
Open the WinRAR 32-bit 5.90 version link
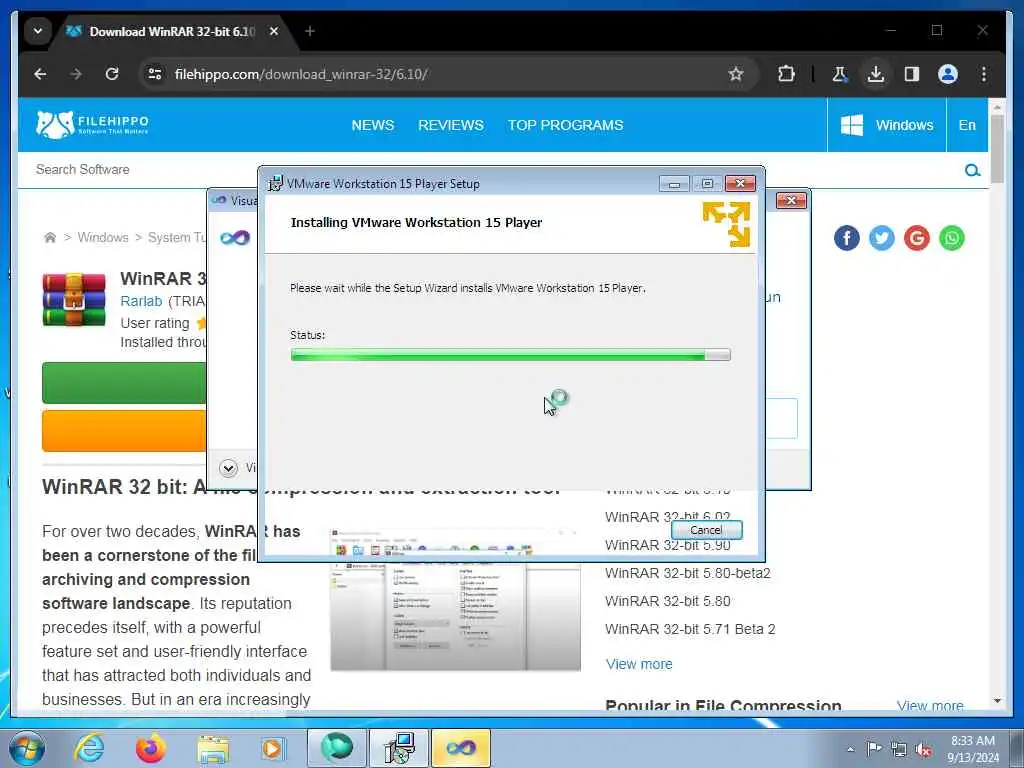coord(667,545)
